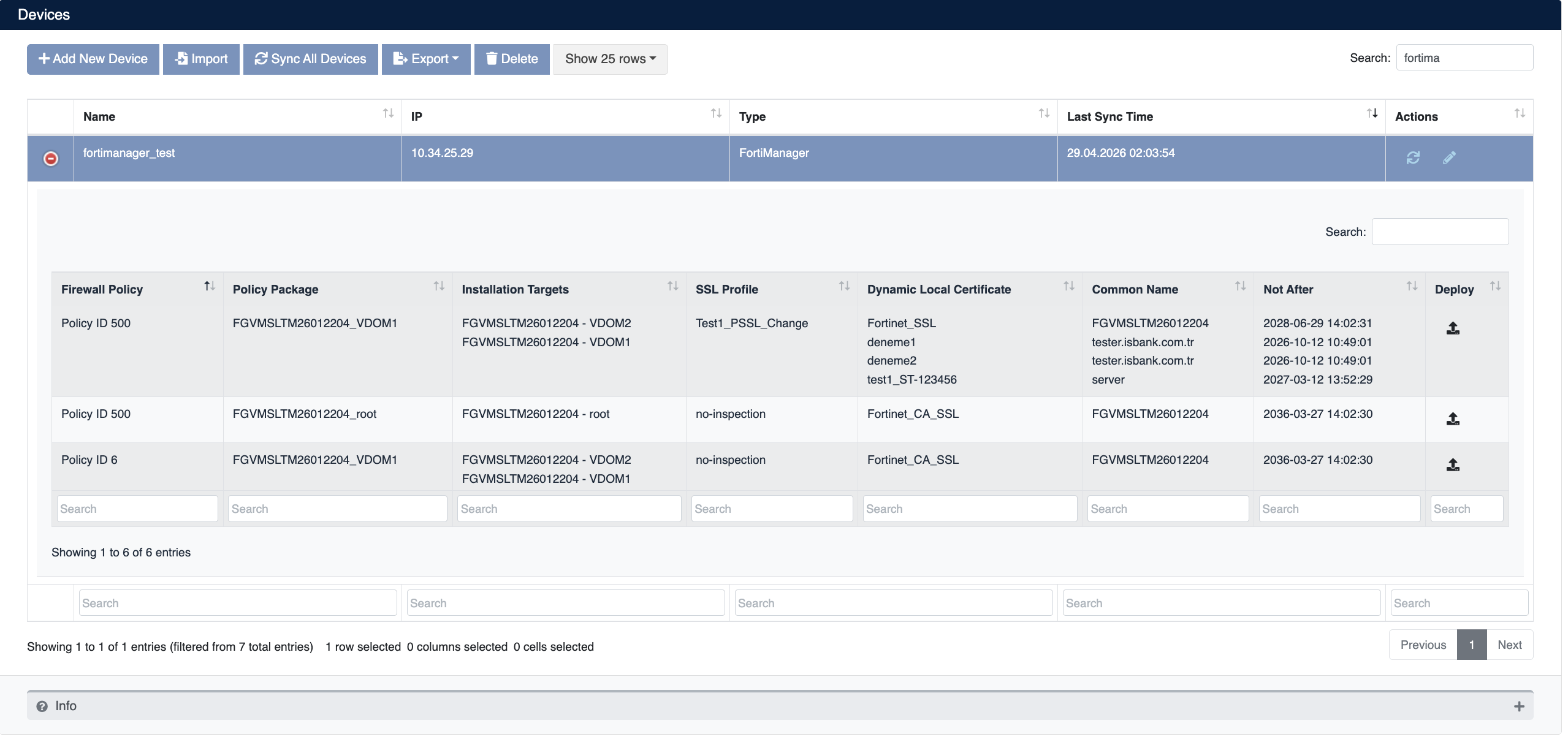Focus the nested table Search box
Image resolution: width=1568 pixels, height=739 pixels.
point(1440,232)
